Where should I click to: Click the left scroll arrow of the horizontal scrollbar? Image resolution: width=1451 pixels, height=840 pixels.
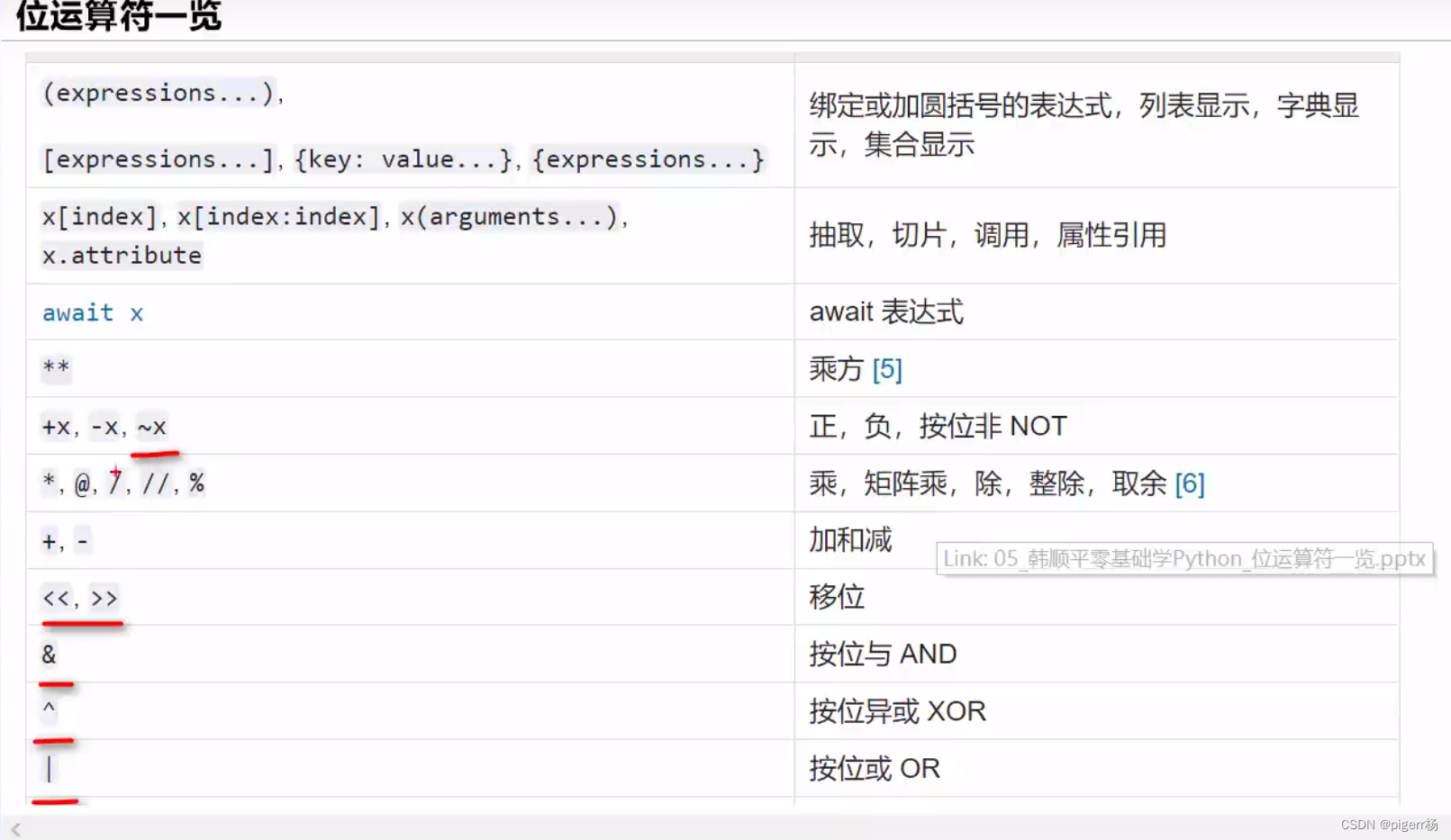coord(15,829)
